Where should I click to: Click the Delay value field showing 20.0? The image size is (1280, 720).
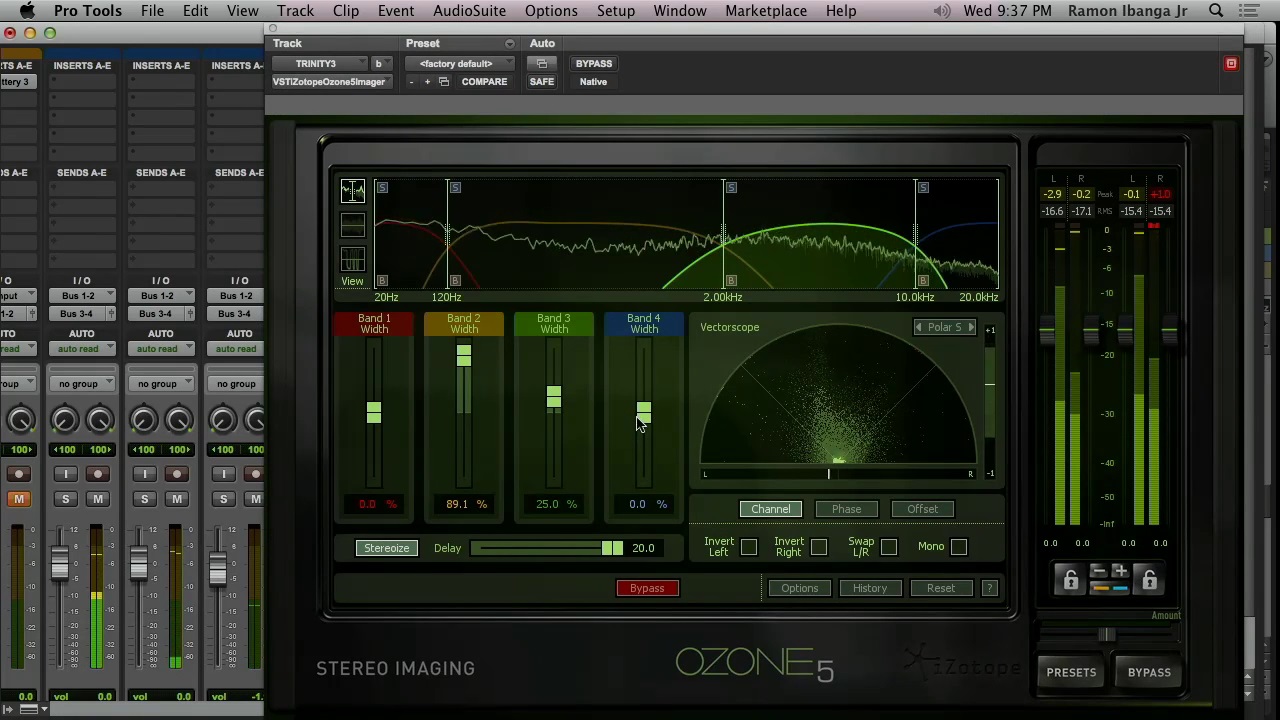click(x=643, y=548)
